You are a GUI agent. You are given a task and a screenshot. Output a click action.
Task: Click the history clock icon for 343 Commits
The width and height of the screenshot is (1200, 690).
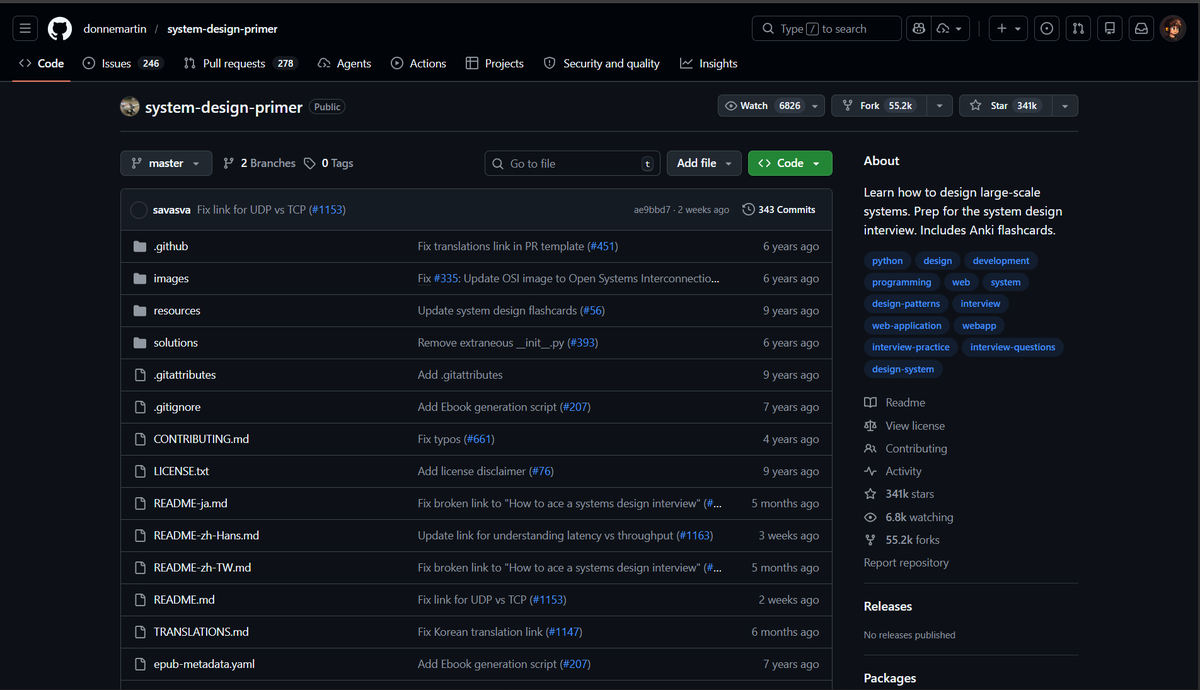click(x=748, y=210)
